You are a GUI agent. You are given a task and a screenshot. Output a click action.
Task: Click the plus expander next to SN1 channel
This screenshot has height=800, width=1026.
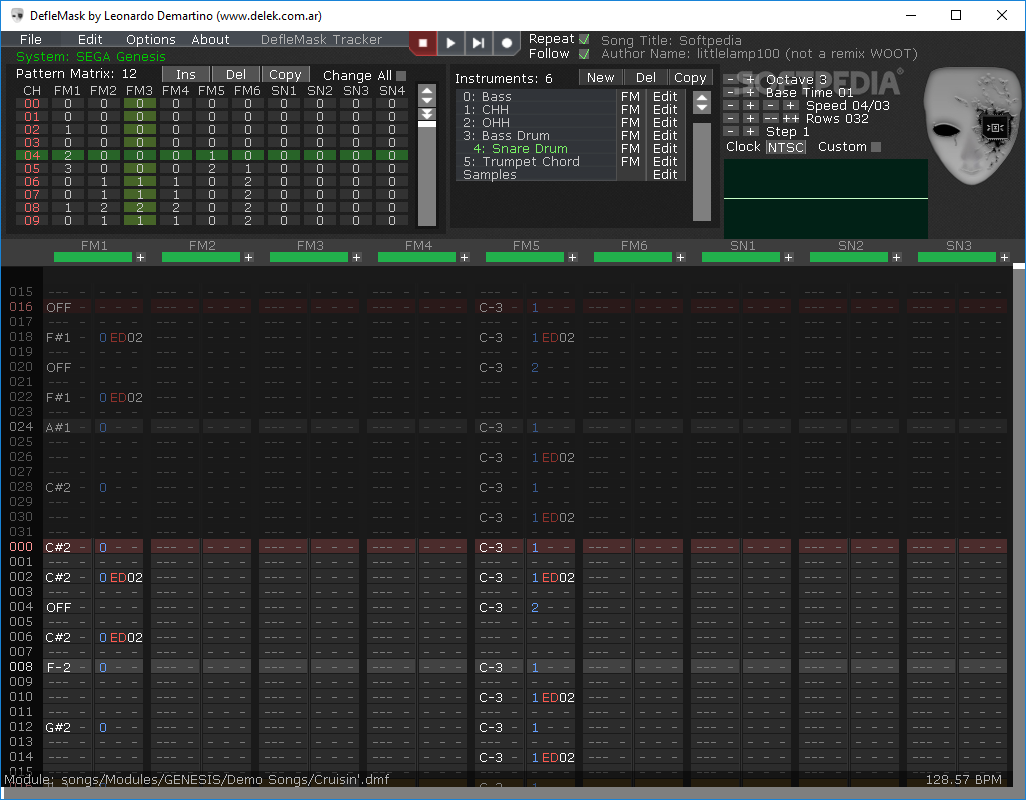[x=788, y=258]
